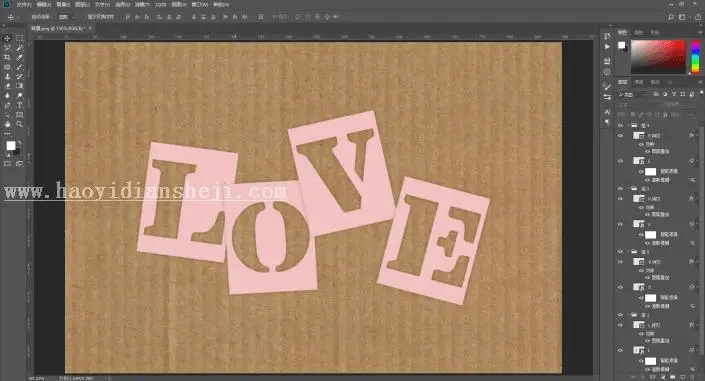The image size is (705, 381).
Task: Collapse the top group 组4 arrow
Action: [x=629, y=126]
